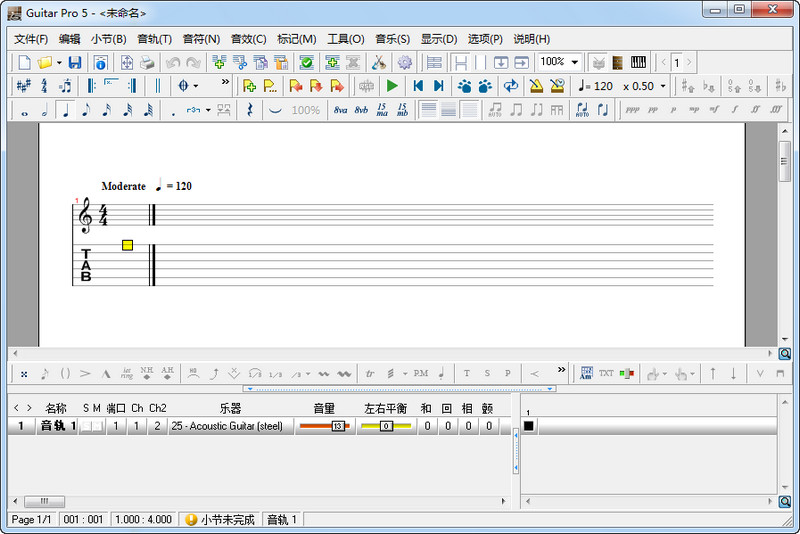The width and height of the screenshot is (800, 534).
Task: Select the quarter note duration
Action: [x=65, y=110]
